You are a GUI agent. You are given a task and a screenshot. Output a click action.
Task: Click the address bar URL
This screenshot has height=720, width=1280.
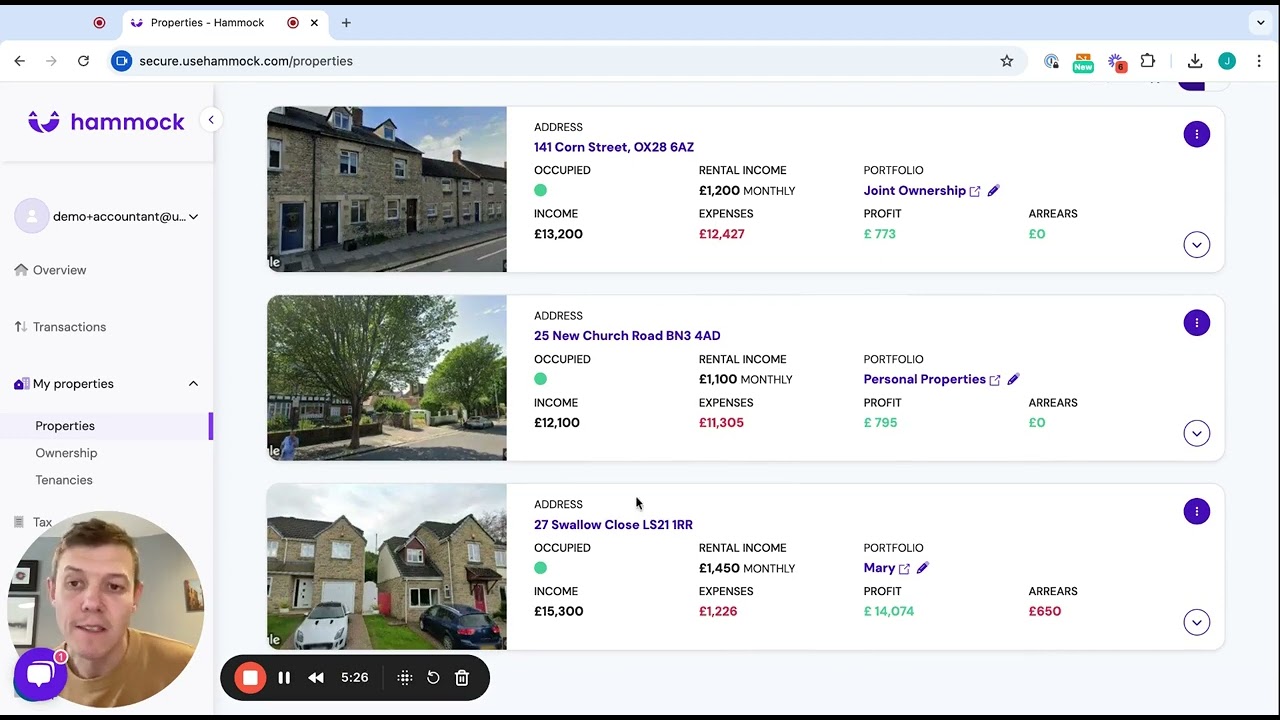pos(246,61)
